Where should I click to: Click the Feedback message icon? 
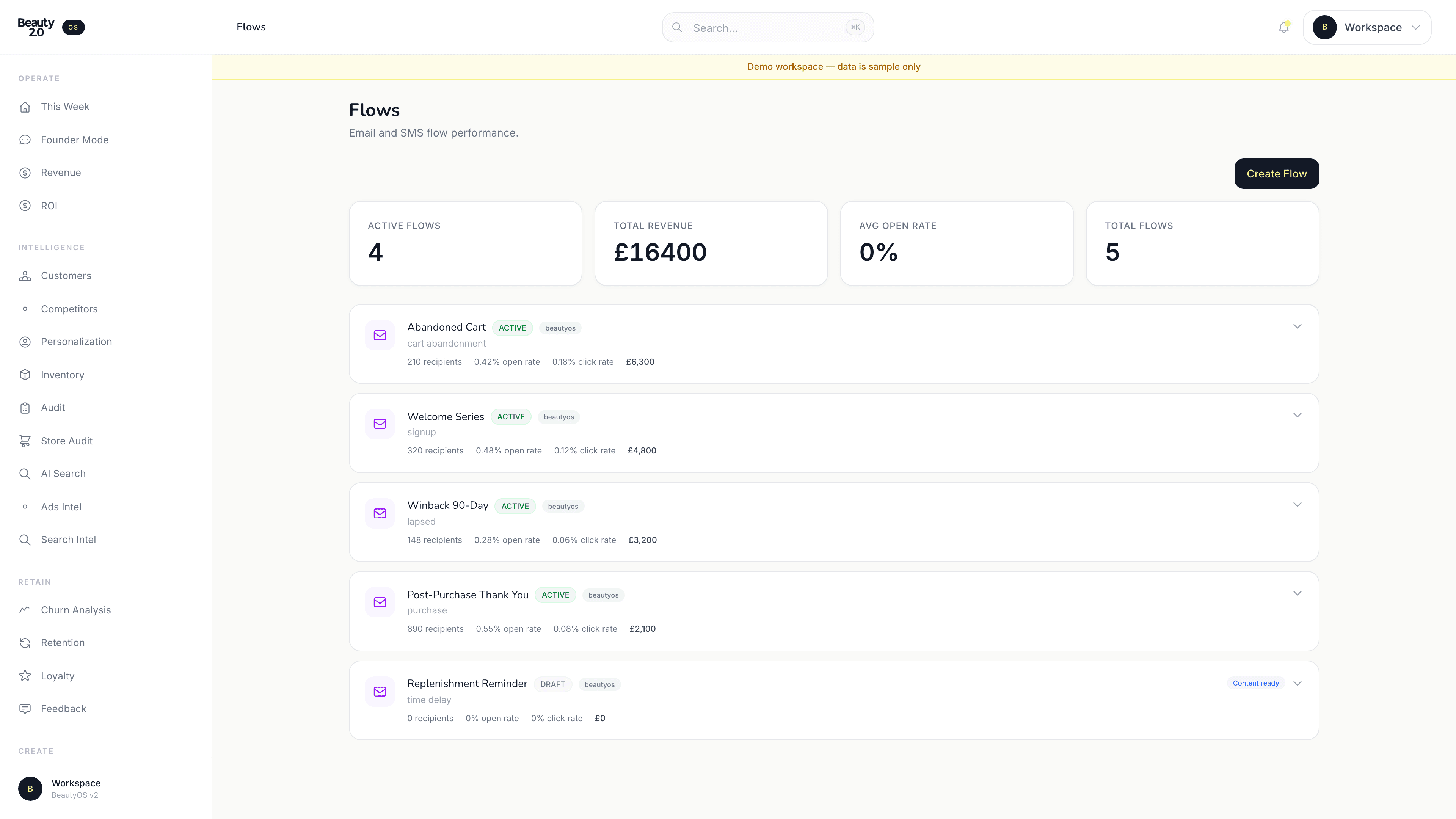(25, 709)
